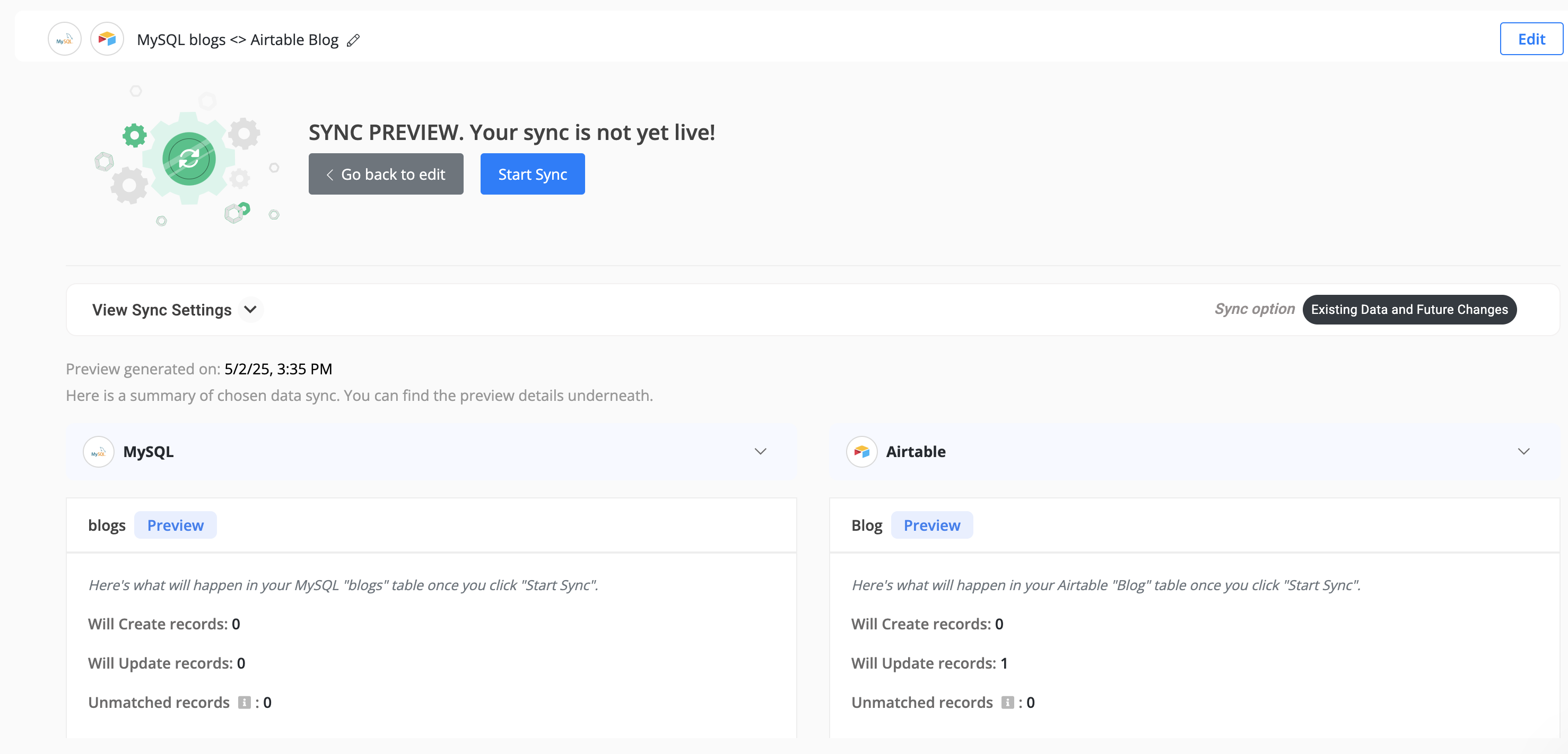Screen dimensions: 1568x754
Task: Collapse the MySQL section chevron
Action: [760, 452]
